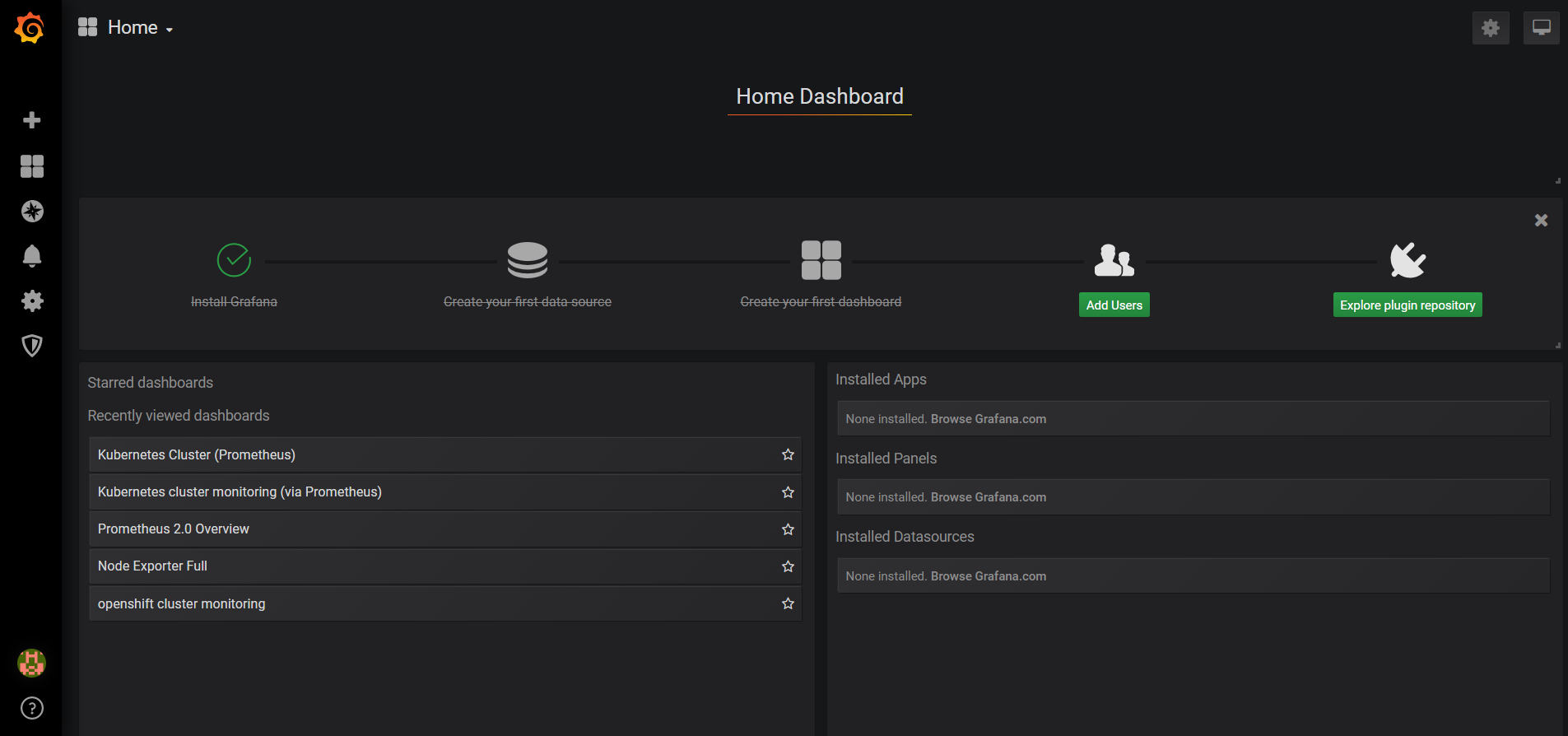Click Create your first data source text

pos(528,302)
